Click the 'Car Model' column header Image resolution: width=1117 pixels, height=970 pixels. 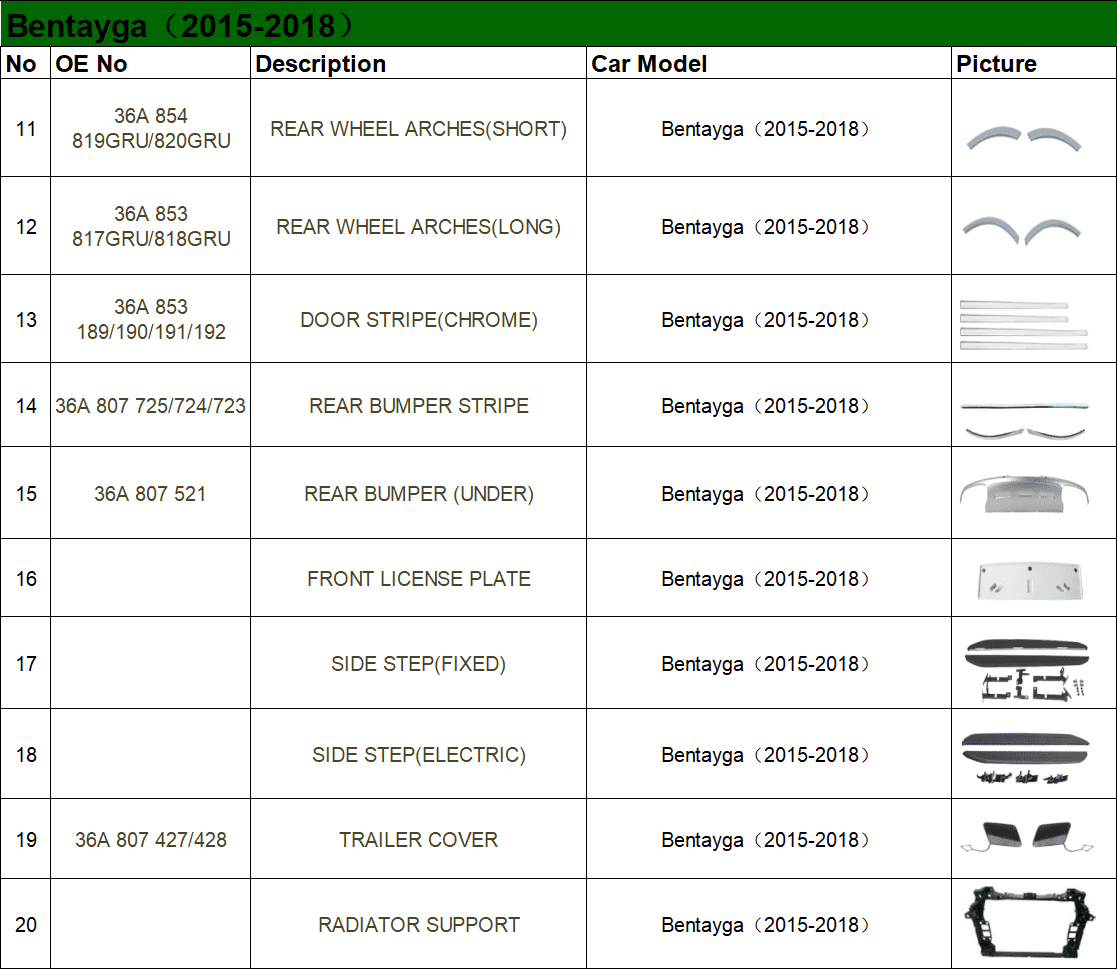coord(649,64)
